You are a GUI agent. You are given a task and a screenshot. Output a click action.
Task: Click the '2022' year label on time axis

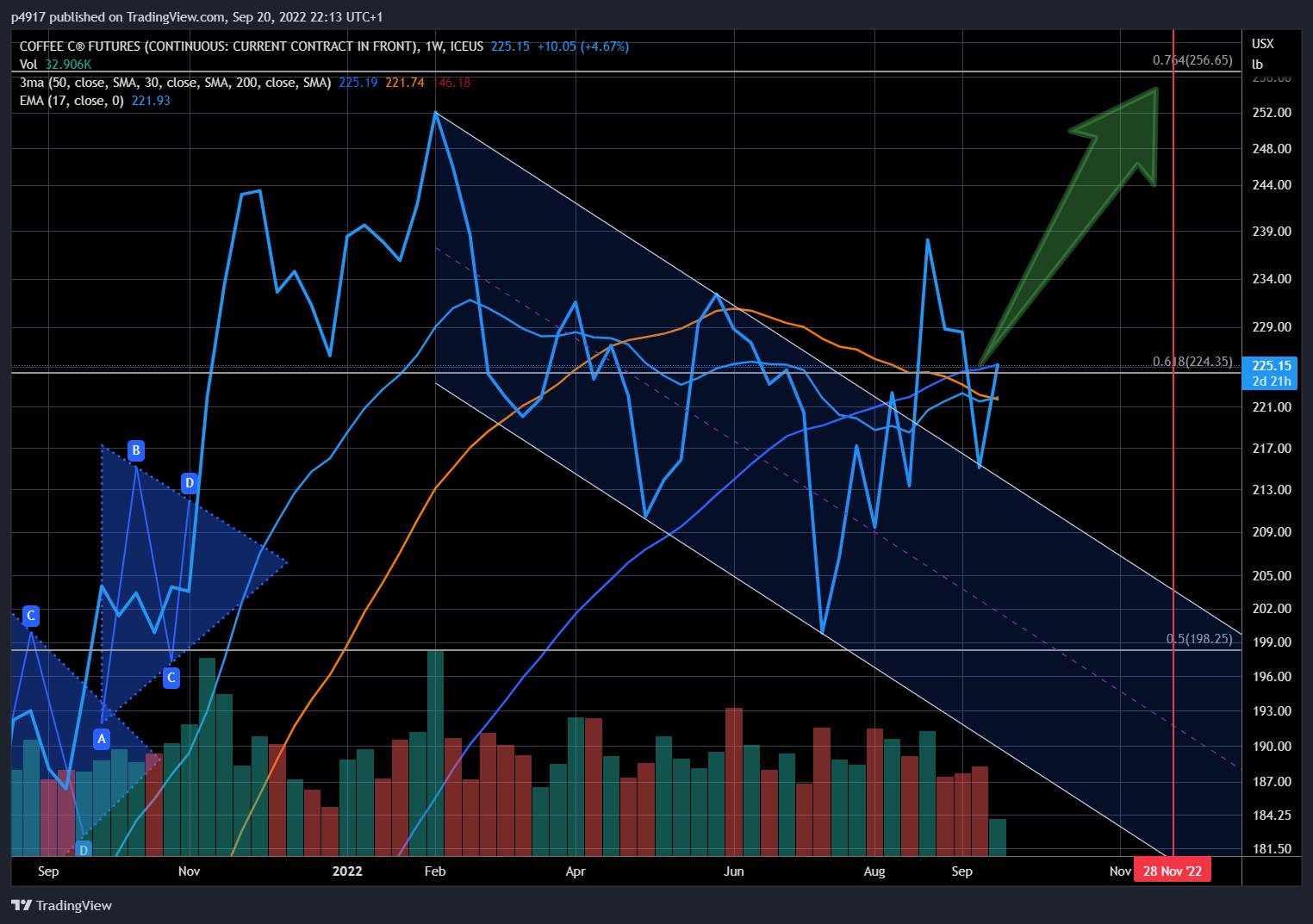[347, 871]
